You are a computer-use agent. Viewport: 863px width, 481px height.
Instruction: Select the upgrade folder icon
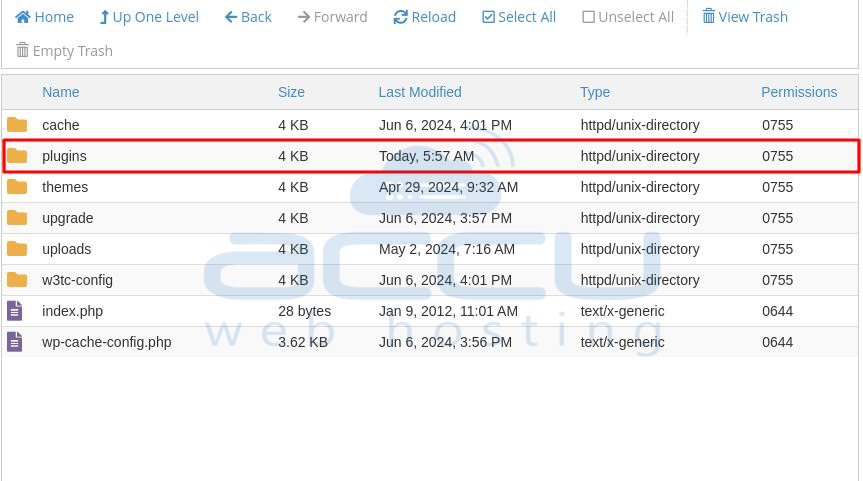click(x=17, y=218)
